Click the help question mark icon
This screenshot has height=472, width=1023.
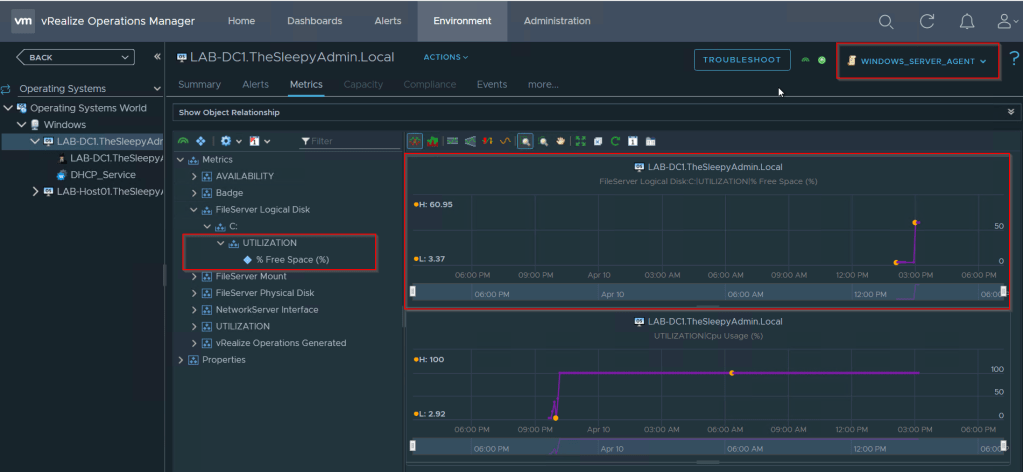1013,60
